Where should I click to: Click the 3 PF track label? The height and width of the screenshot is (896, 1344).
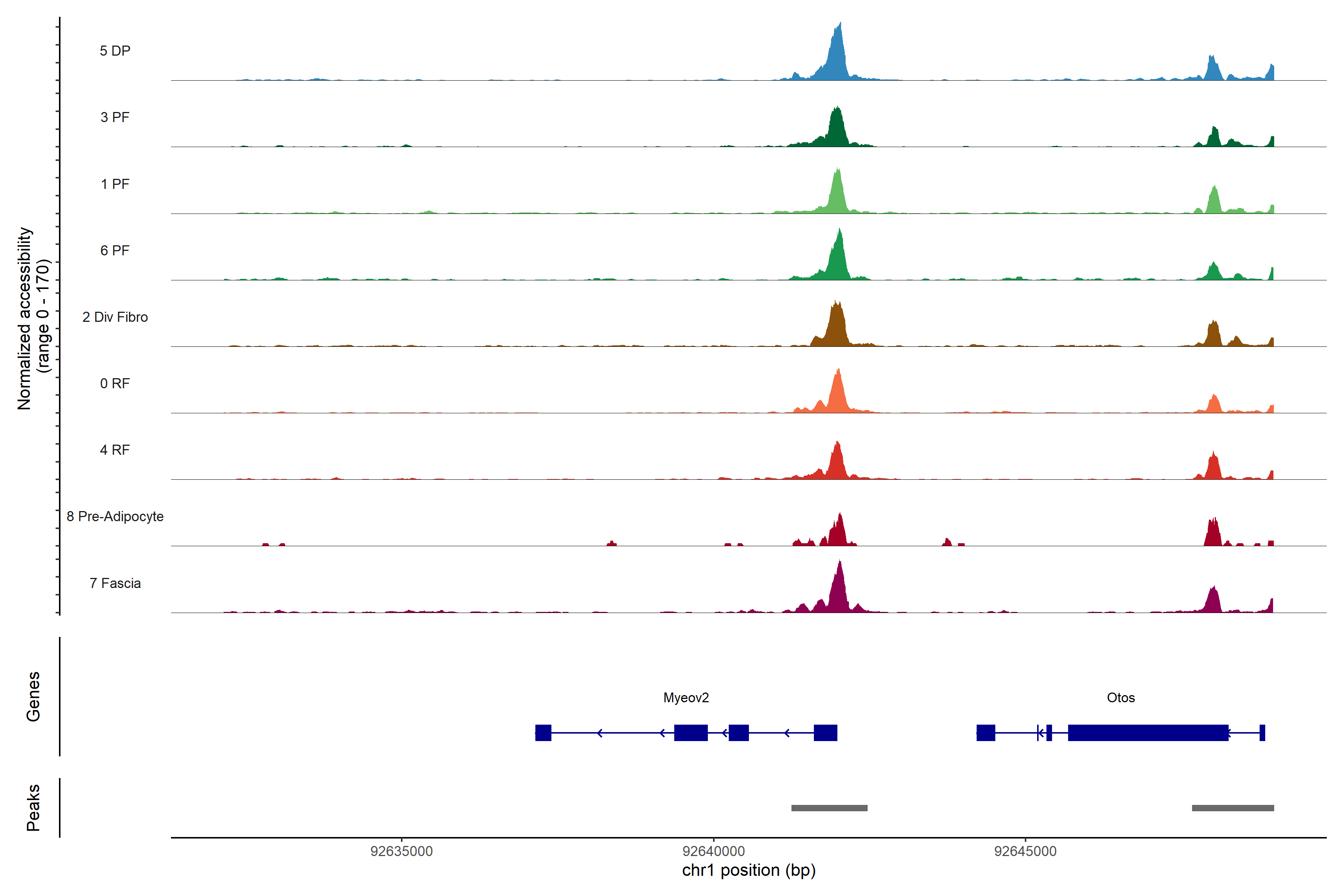tap(115, 117)
